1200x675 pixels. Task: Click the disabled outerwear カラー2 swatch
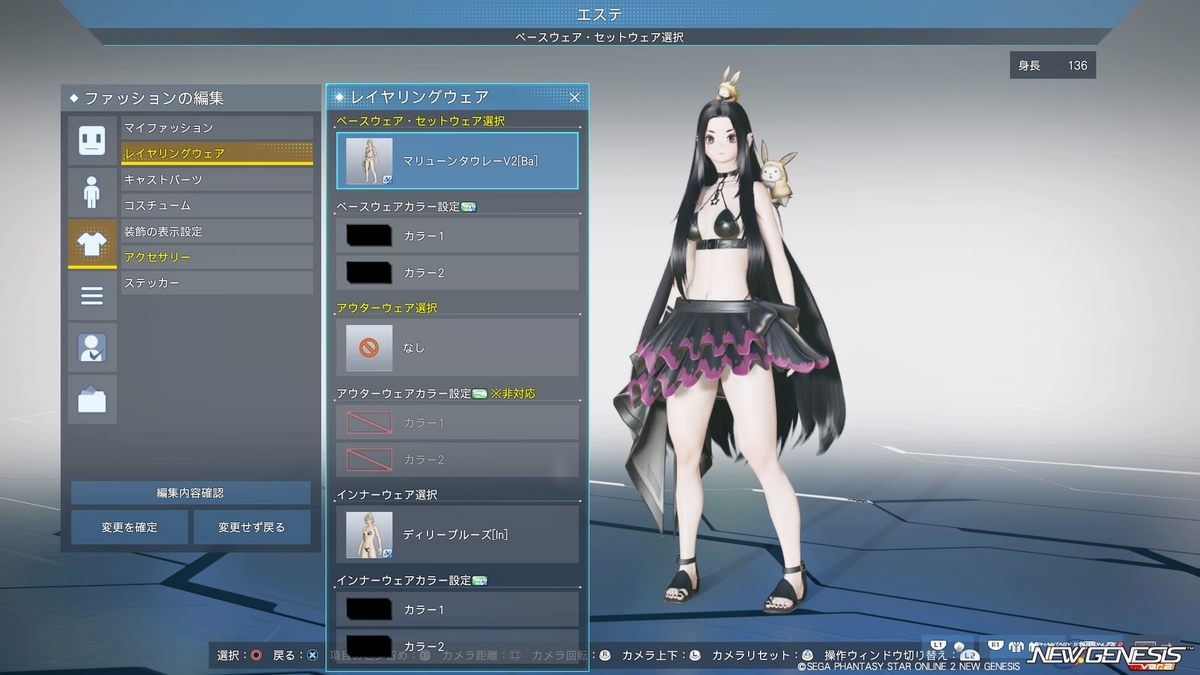pos(368,459)
